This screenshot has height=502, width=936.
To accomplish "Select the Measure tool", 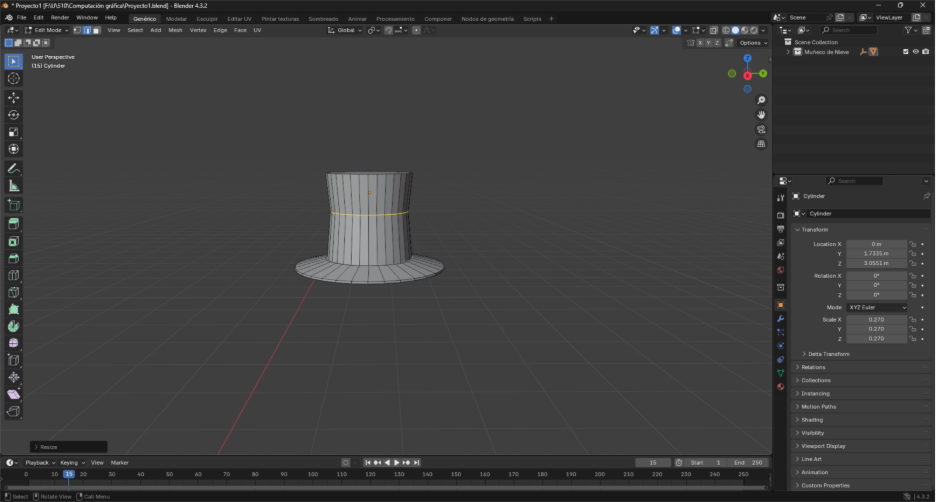I will pyautogui.click(x=14, y=186).
